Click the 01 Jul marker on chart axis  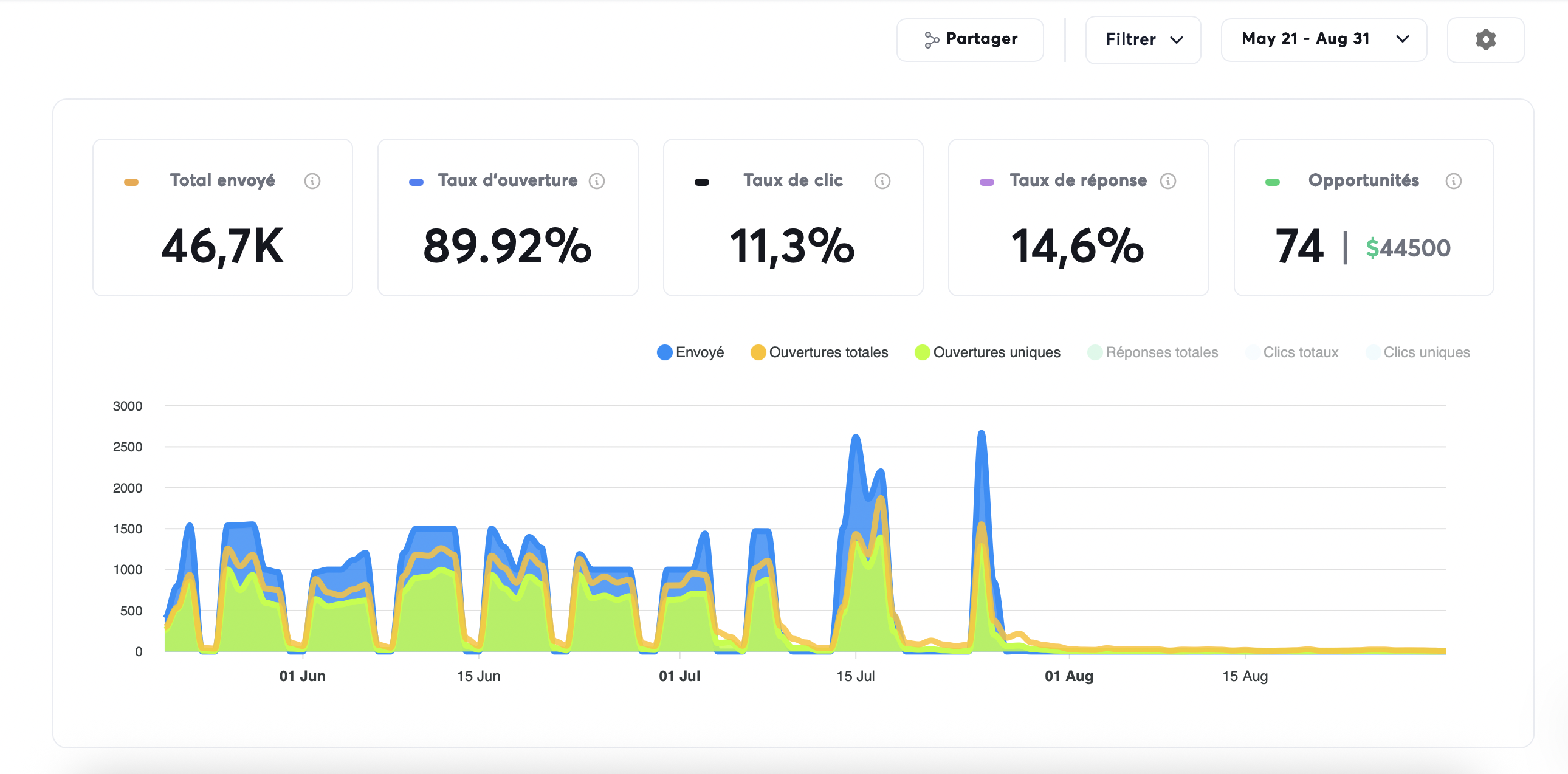coord(679,676)
